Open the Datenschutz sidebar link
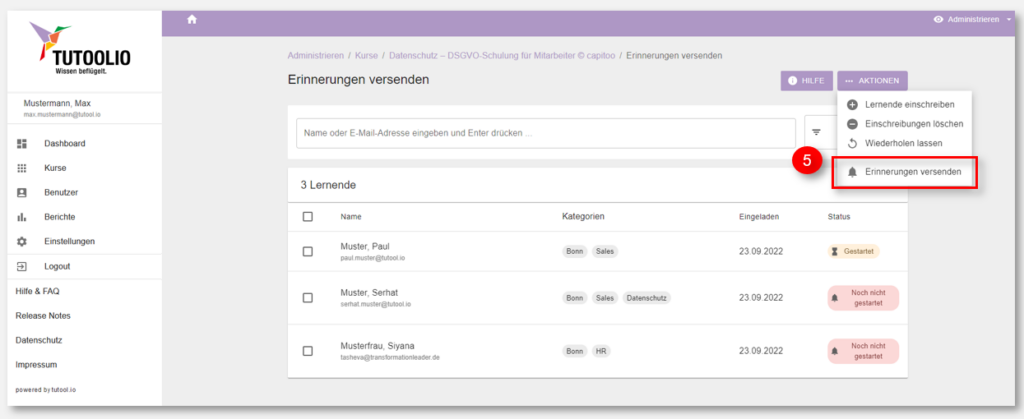This screenshot has width=1024, height=419. 39,340
